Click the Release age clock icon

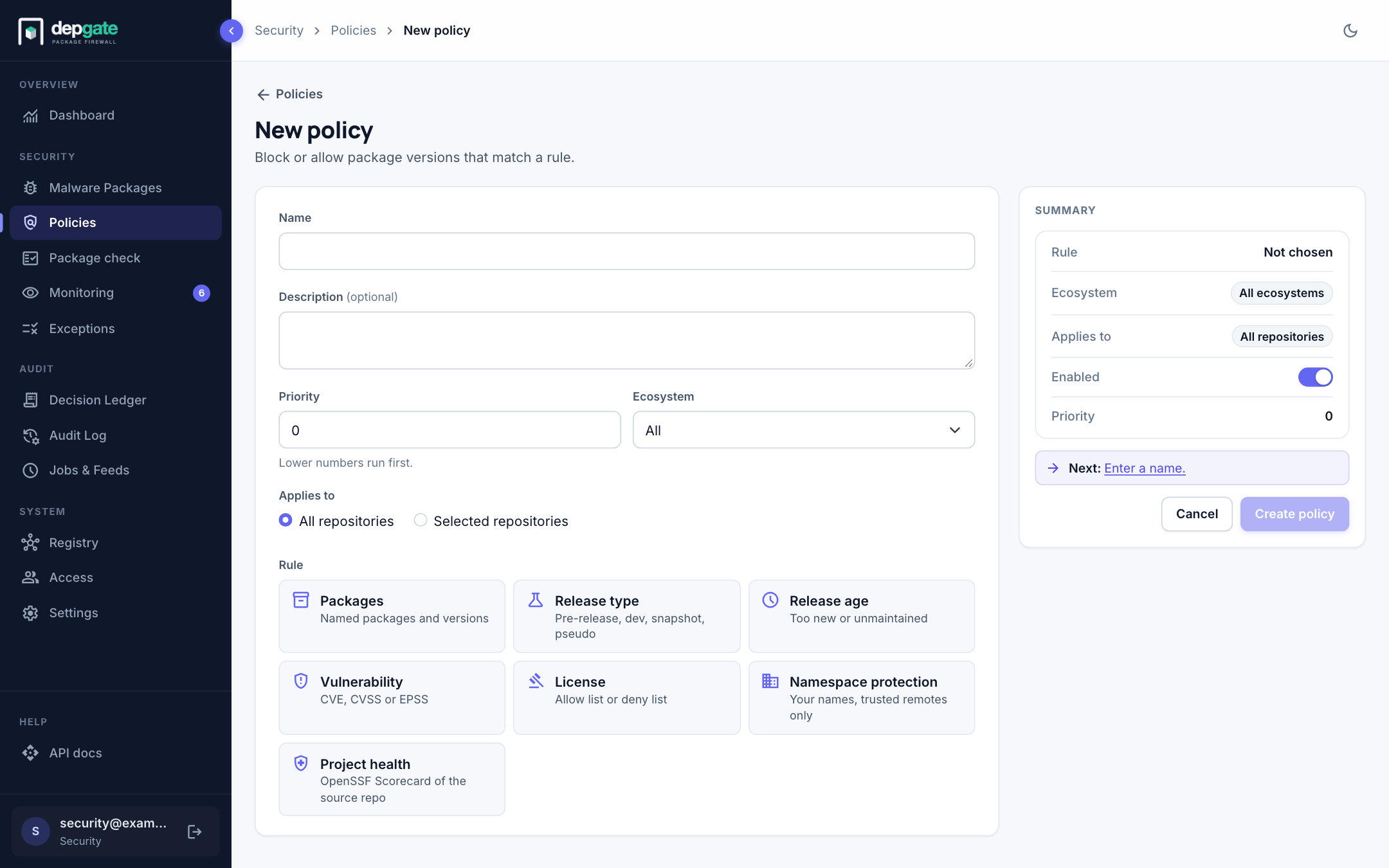pyautogui.click(x=770, y=600)
